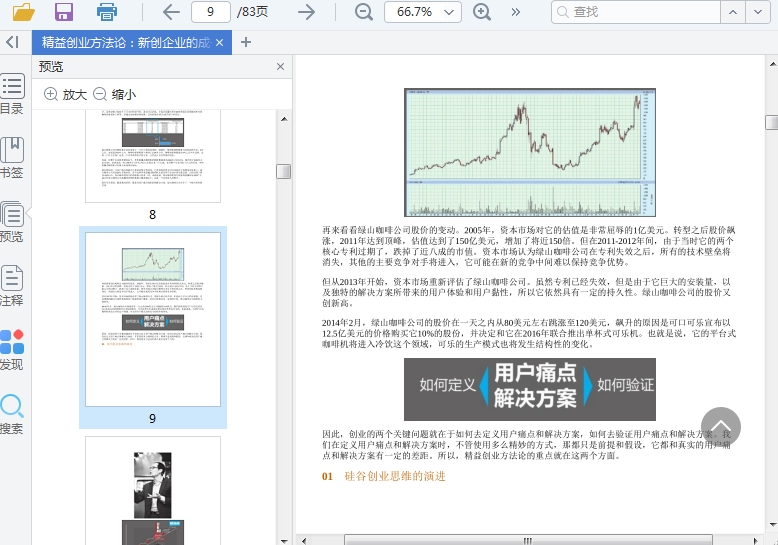
Task: Open a file with the folder icon
Action: coord(23,11)
